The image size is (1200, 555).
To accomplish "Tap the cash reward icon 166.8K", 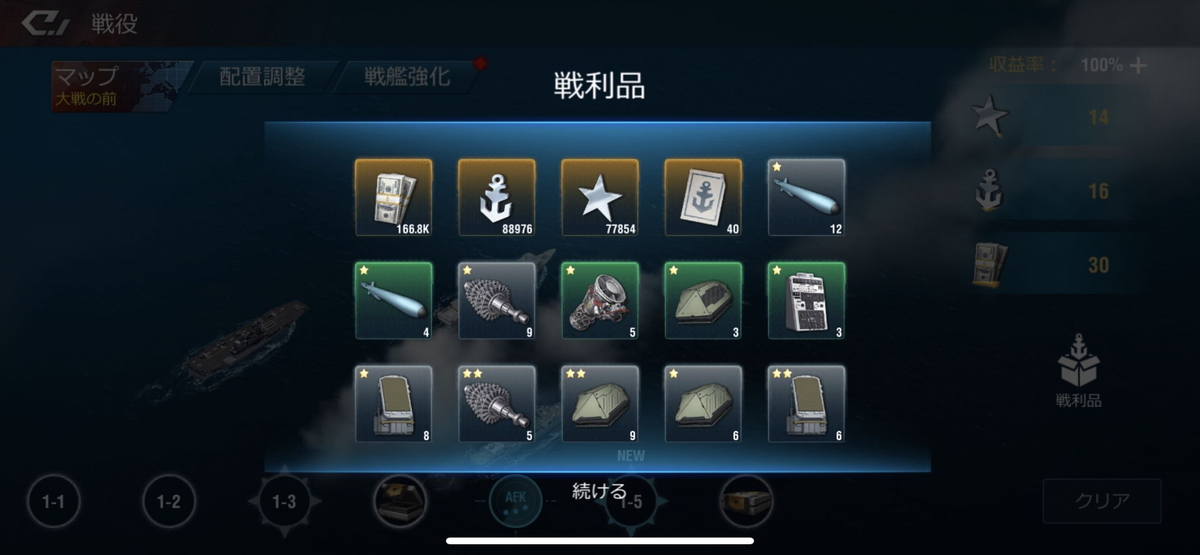I will coord(394,198).
